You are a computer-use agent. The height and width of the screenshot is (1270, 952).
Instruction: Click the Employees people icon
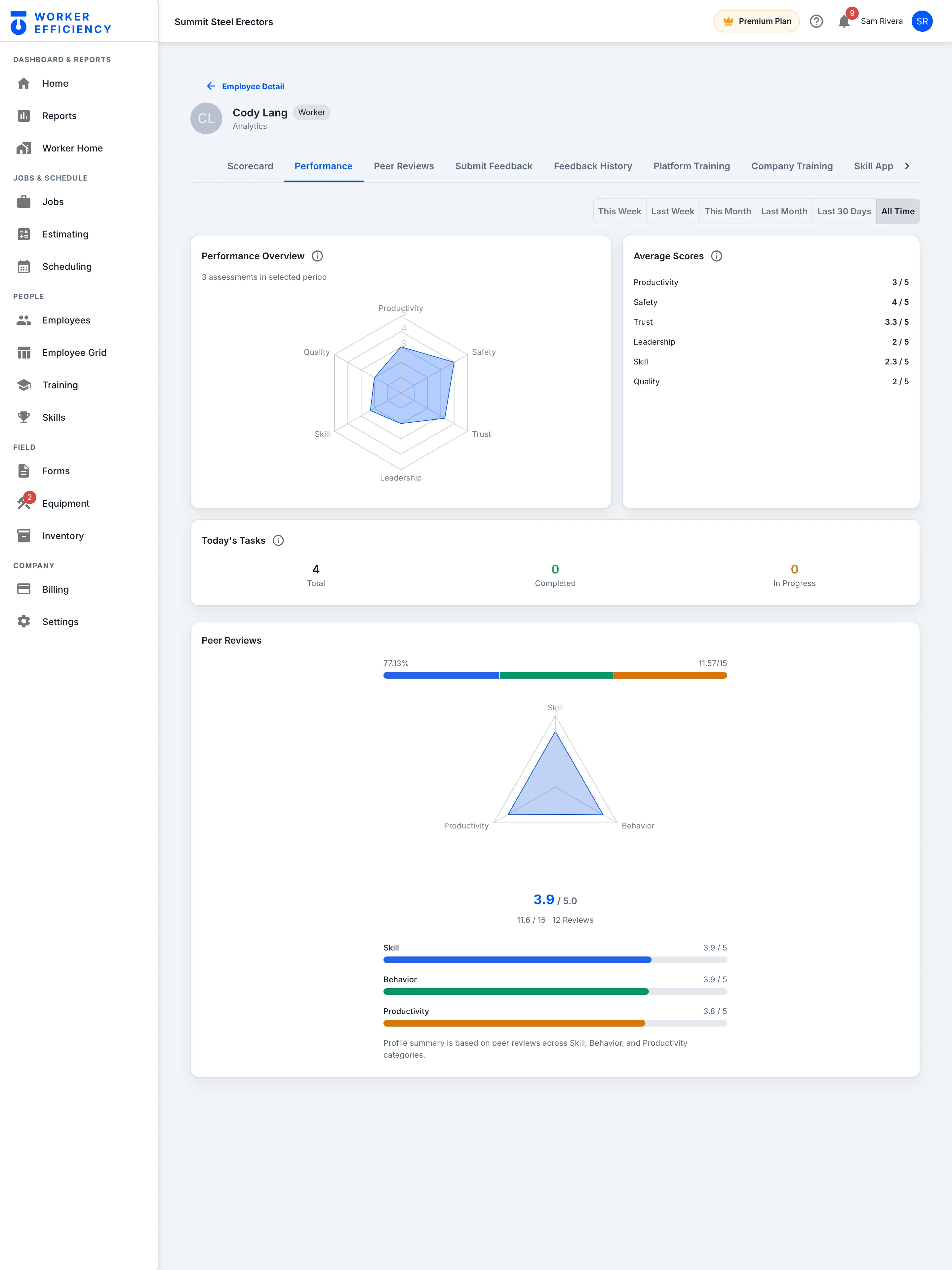click(x=23, y=320)
